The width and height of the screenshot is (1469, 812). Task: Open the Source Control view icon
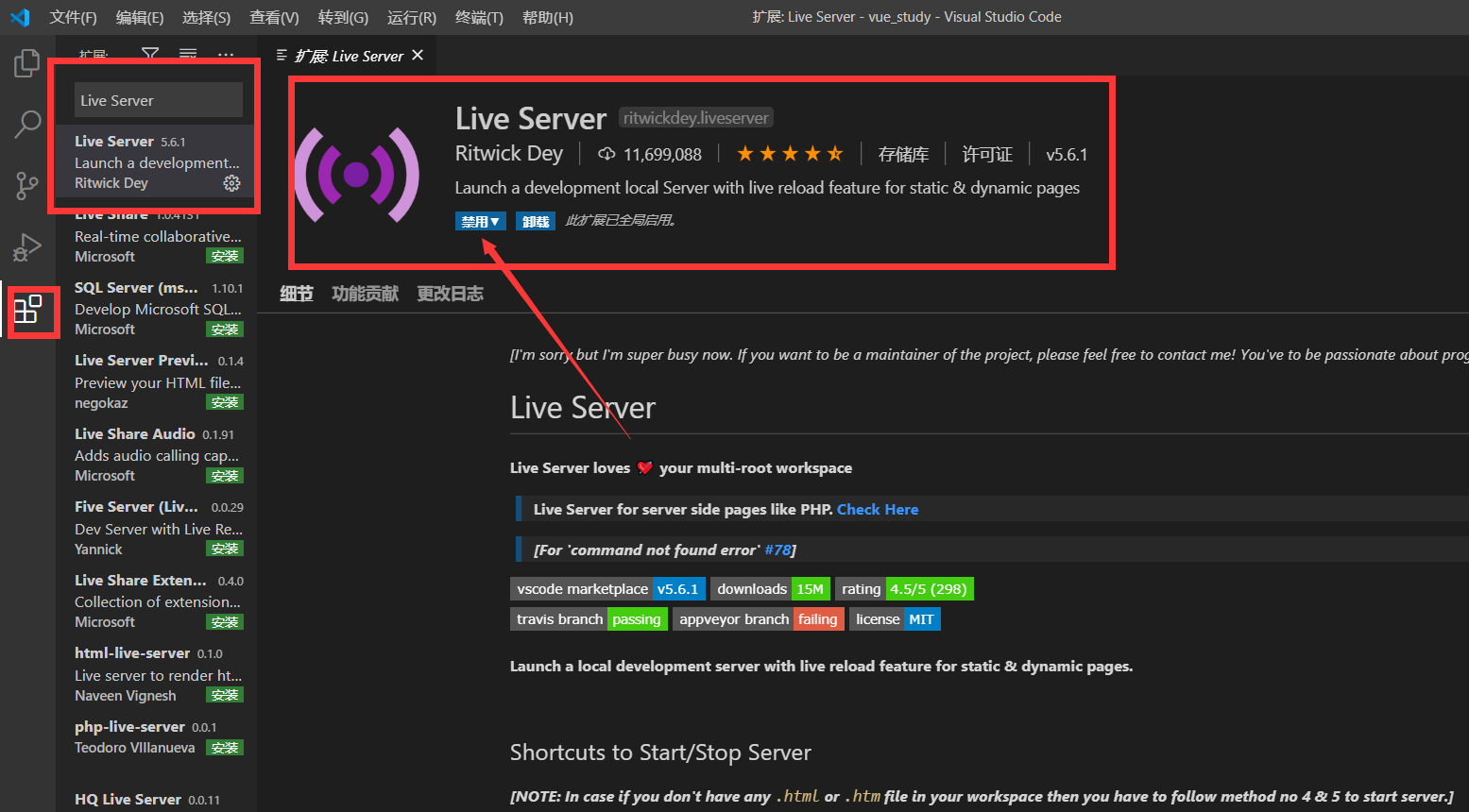pyautogui.click(x=27, y=185)
